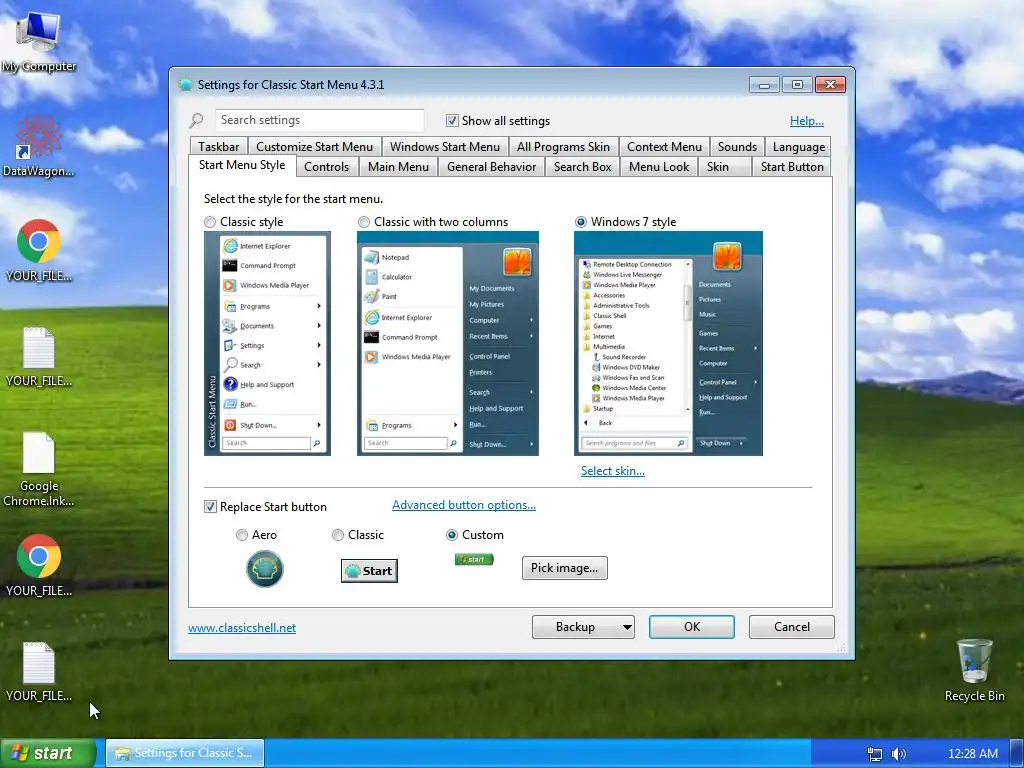Screen dimensions: 1024x768
Task: Click the Pick image... button
Action: tap(564, 568)
